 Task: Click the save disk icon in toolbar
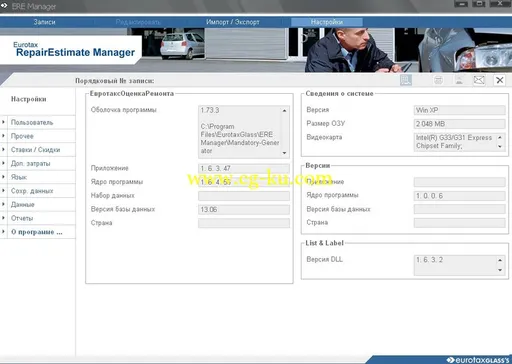[x=406, y=80]
